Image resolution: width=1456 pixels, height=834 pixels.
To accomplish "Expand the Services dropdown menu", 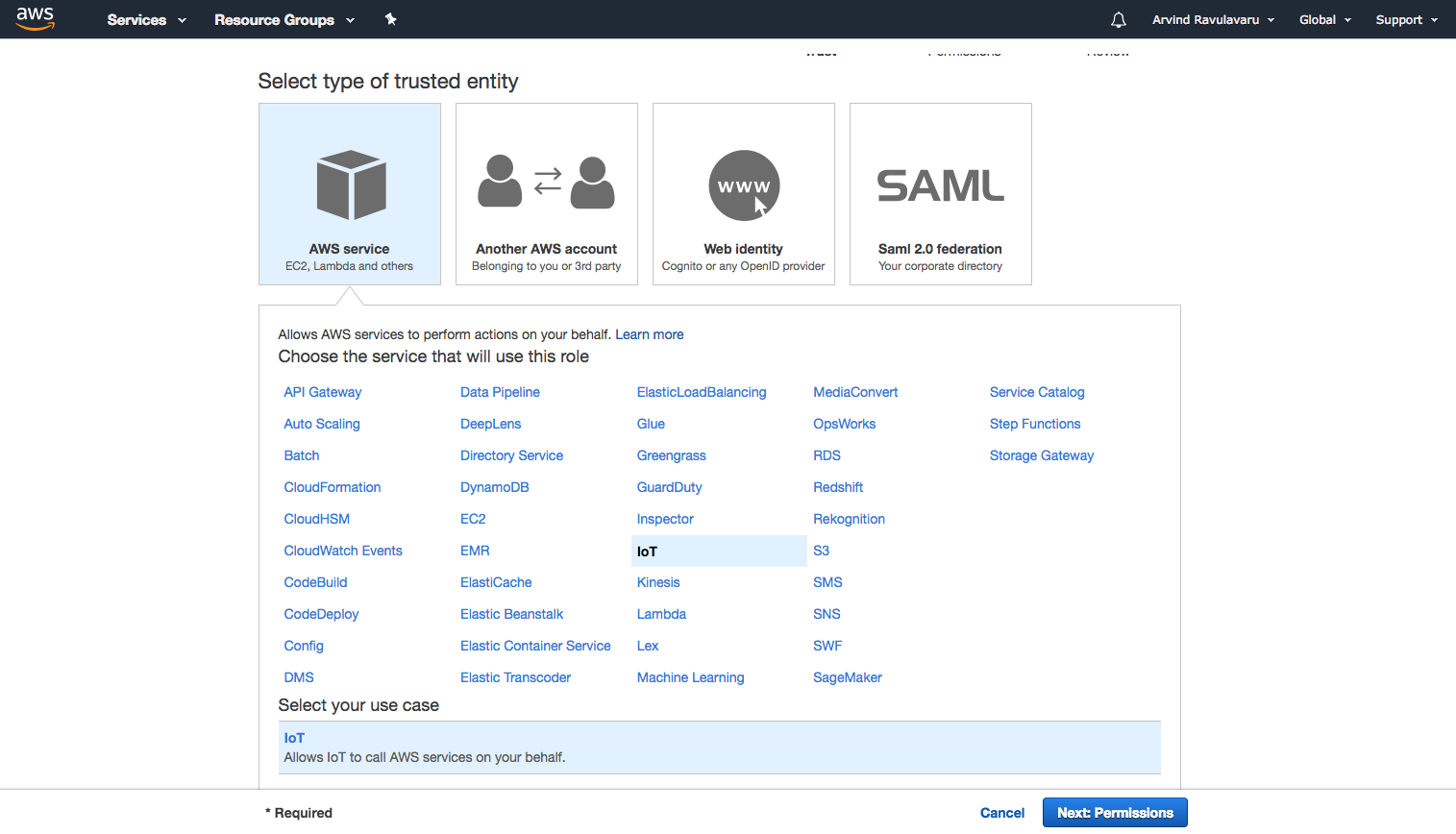I will click(146, 19).
